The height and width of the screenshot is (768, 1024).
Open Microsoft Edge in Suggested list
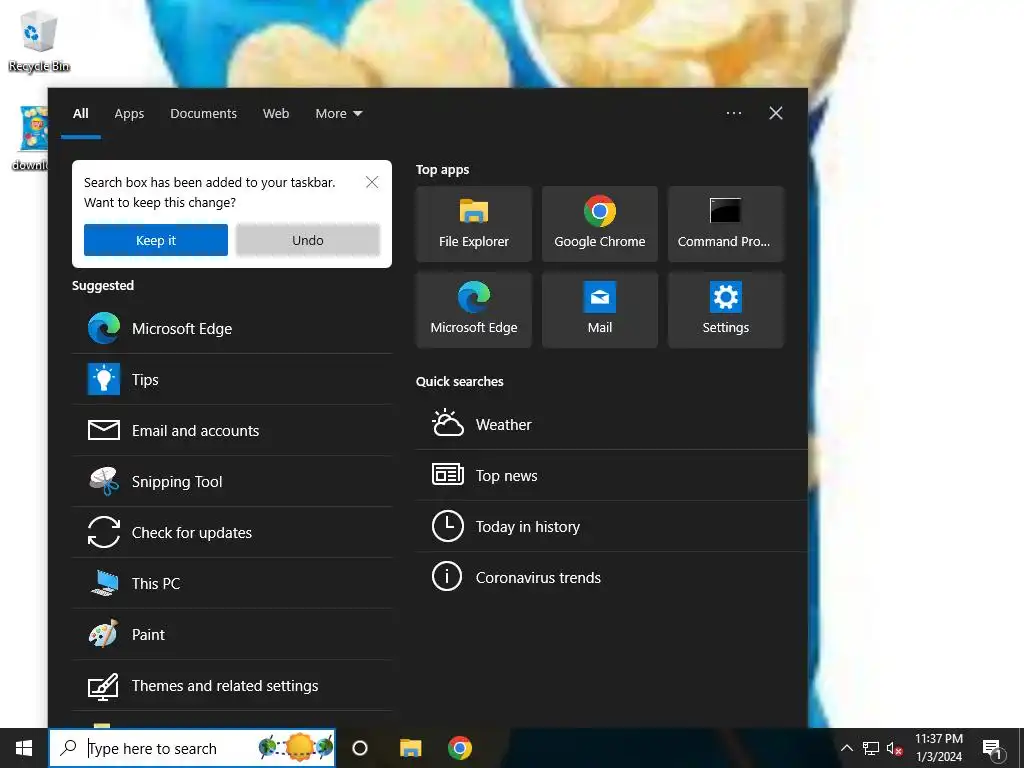tap(232, 328)
